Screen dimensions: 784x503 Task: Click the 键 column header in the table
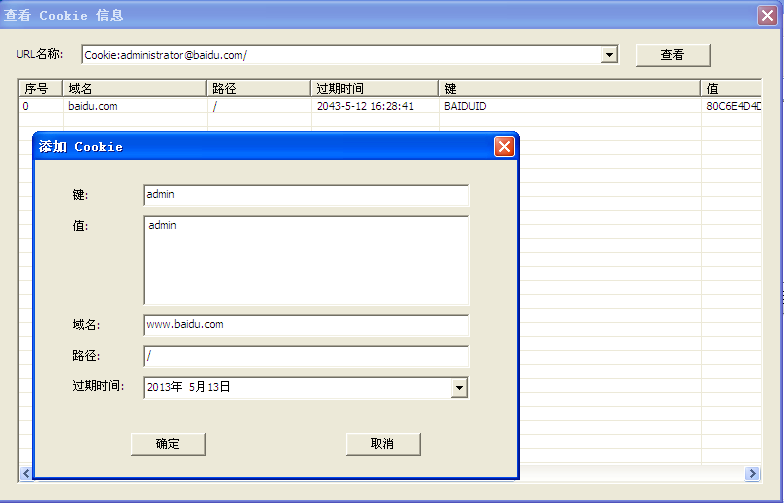[x=570, y=88]
